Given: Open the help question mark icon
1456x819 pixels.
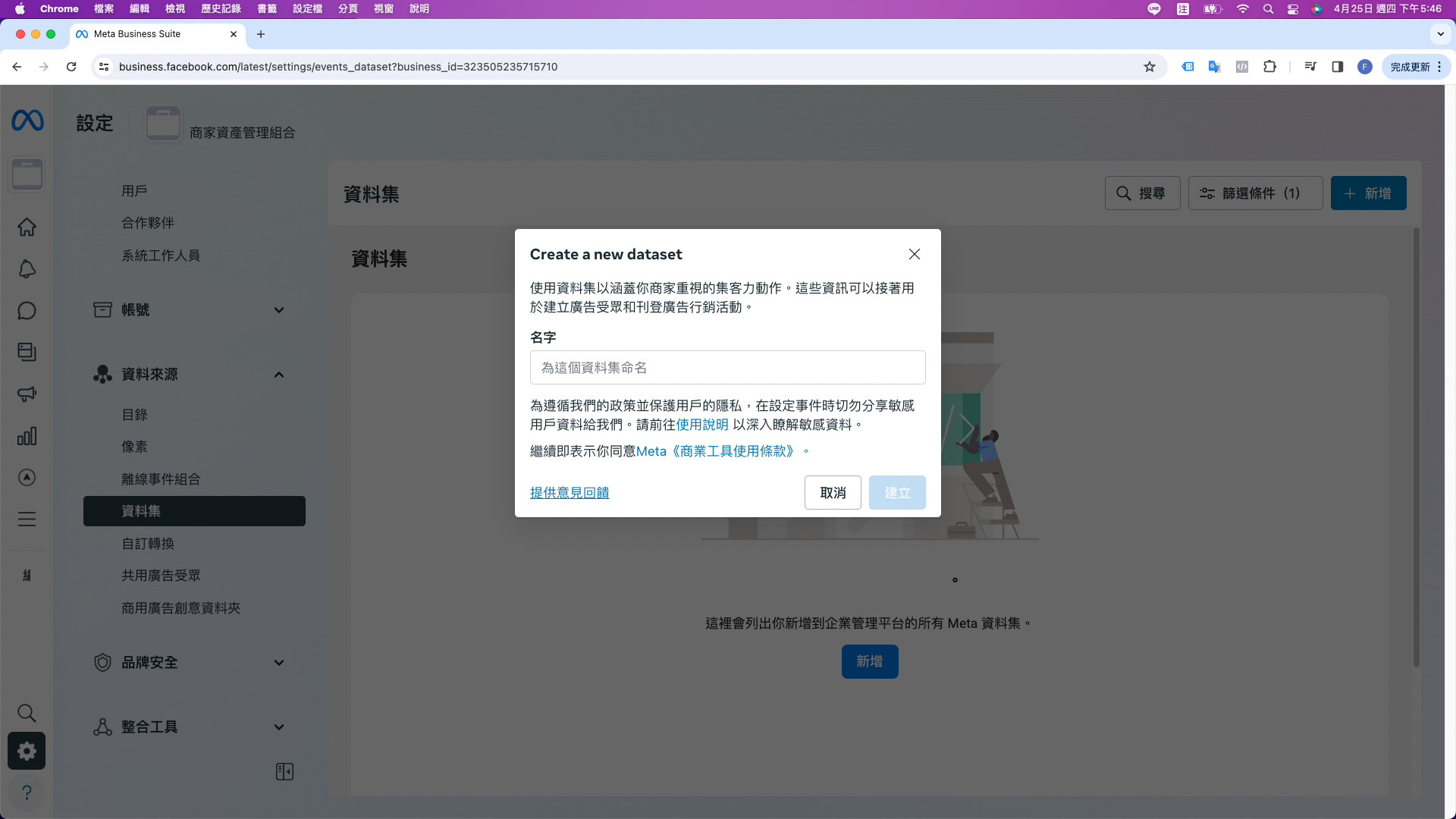Looking at the screenshot, I should 27,792.
